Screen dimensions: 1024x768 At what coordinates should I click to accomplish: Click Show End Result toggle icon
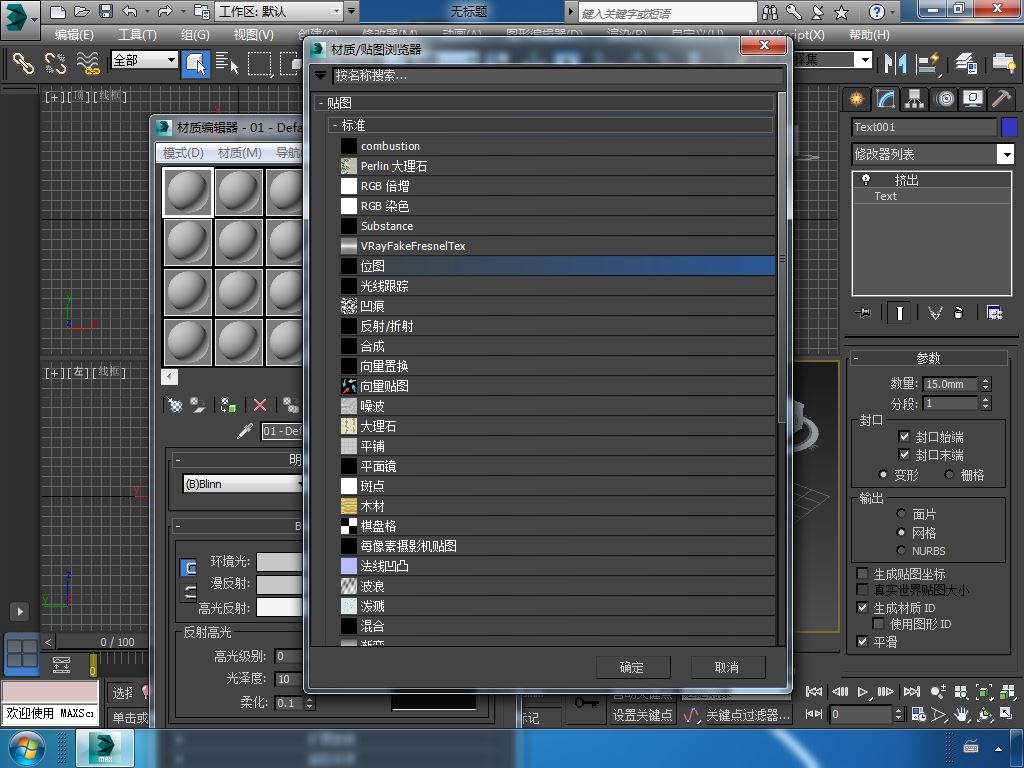tap(899, 313)
